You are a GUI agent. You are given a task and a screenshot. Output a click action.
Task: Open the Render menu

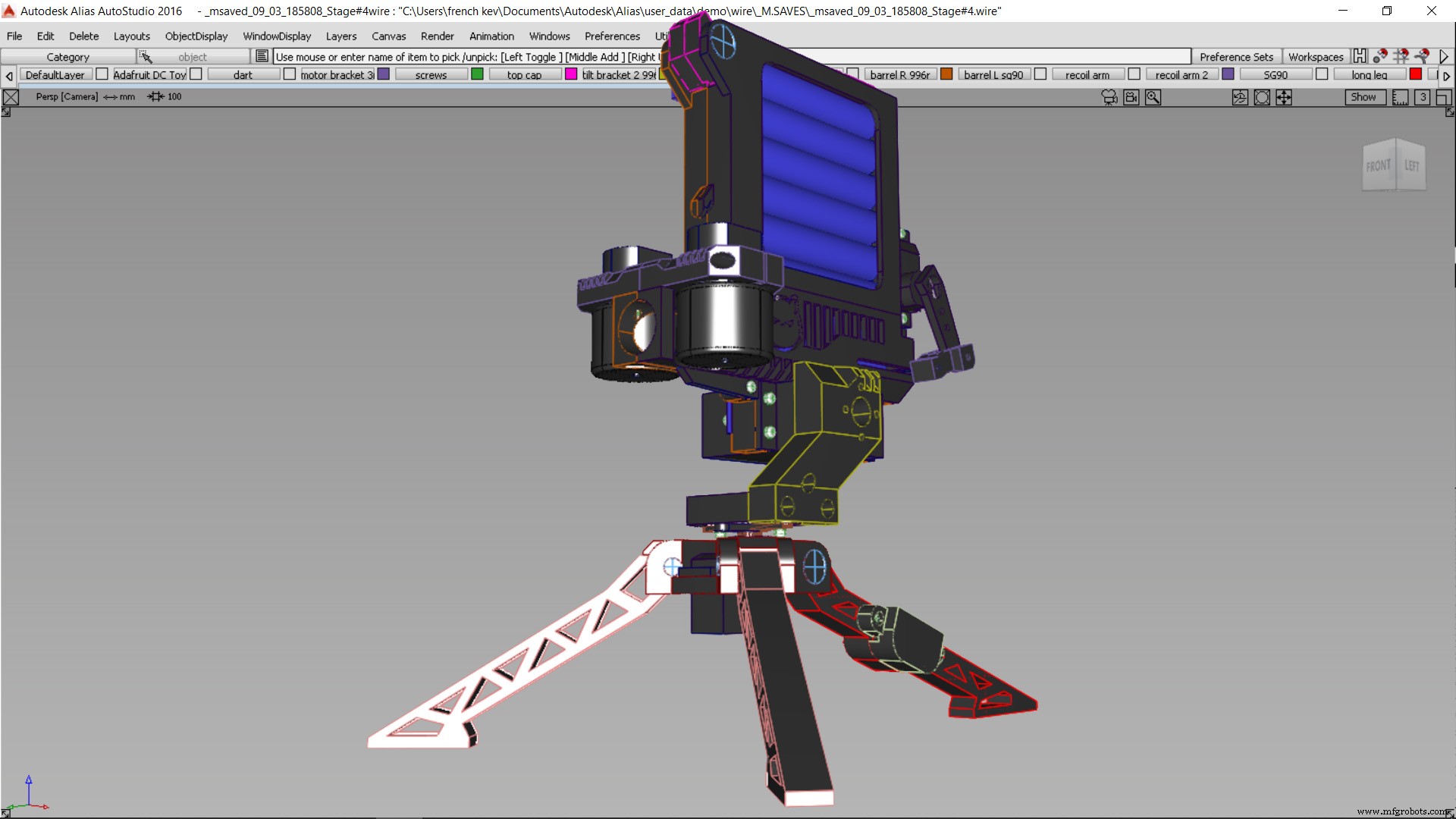pyautogui.click(x=437, y=36)
